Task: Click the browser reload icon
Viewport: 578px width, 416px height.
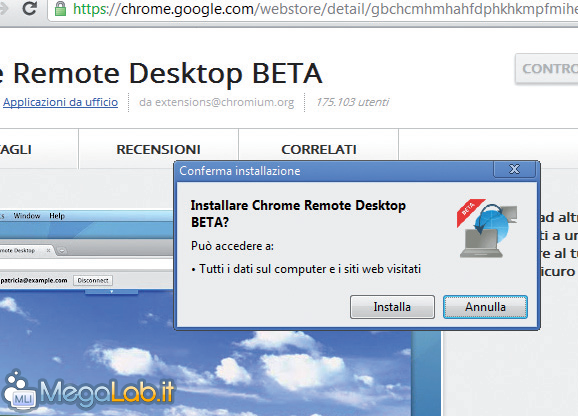Action: pyautogui.click(x=29, y=8)
